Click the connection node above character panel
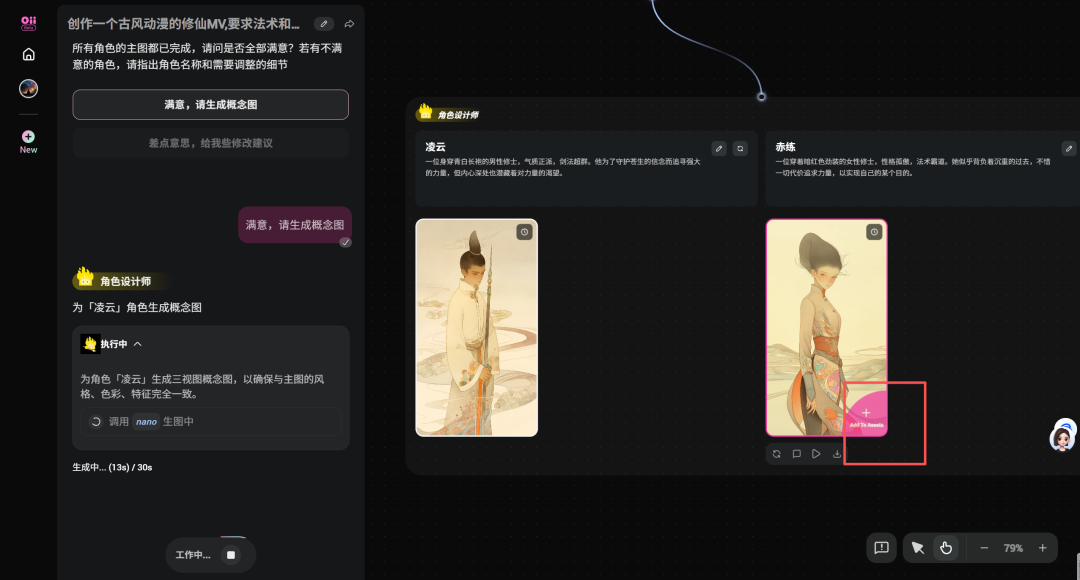The height and width of the screenshot is (580, 1080). (761, 96)
